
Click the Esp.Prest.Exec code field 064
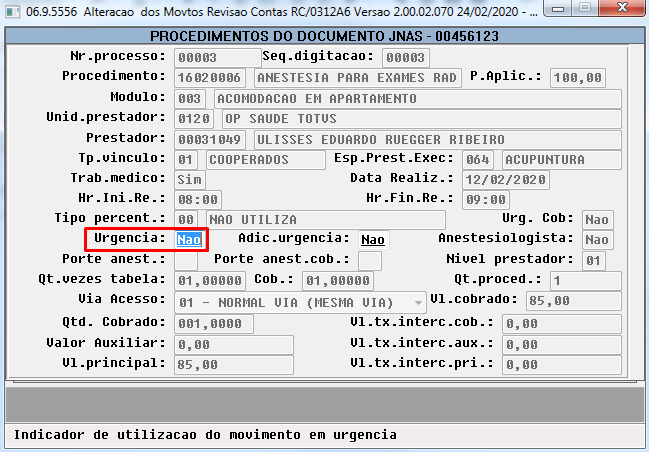478,160
